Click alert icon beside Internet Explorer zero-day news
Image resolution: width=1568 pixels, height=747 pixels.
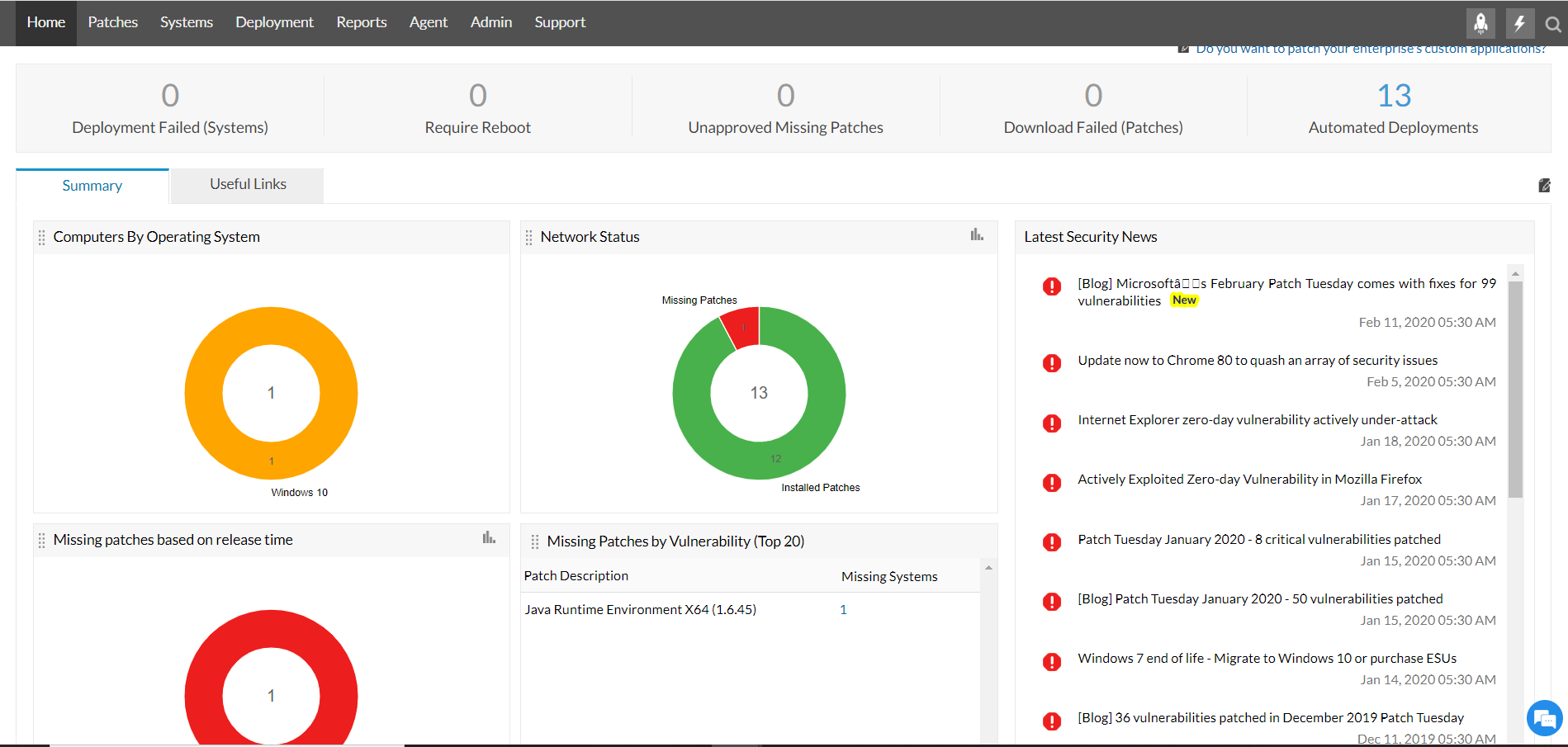click(x=1051, y=423)
